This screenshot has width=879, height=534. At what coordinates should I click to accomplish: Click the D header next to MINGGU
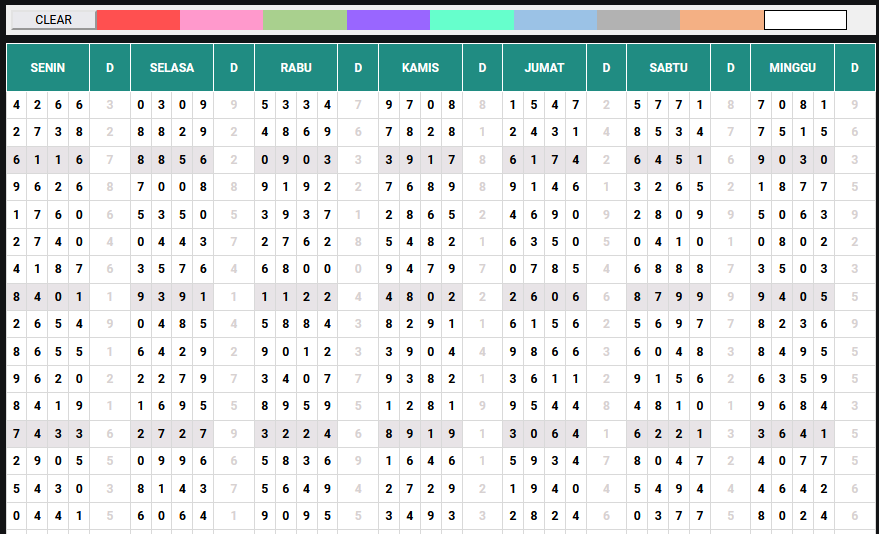point(854,68)
